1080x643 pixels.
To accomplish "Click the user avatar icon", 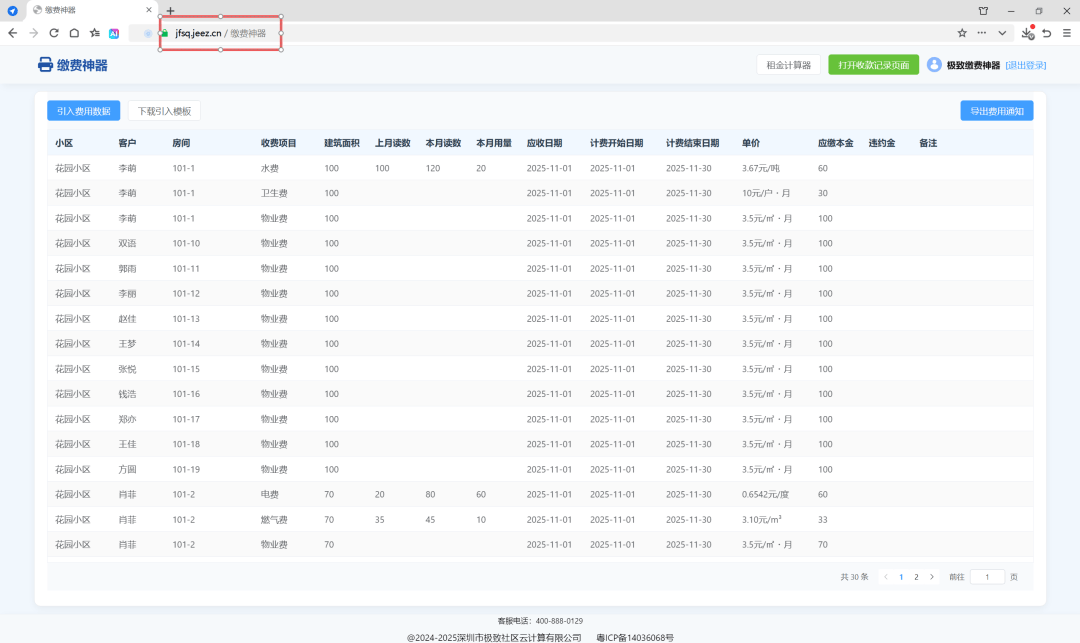I will (x=934, y=65).
